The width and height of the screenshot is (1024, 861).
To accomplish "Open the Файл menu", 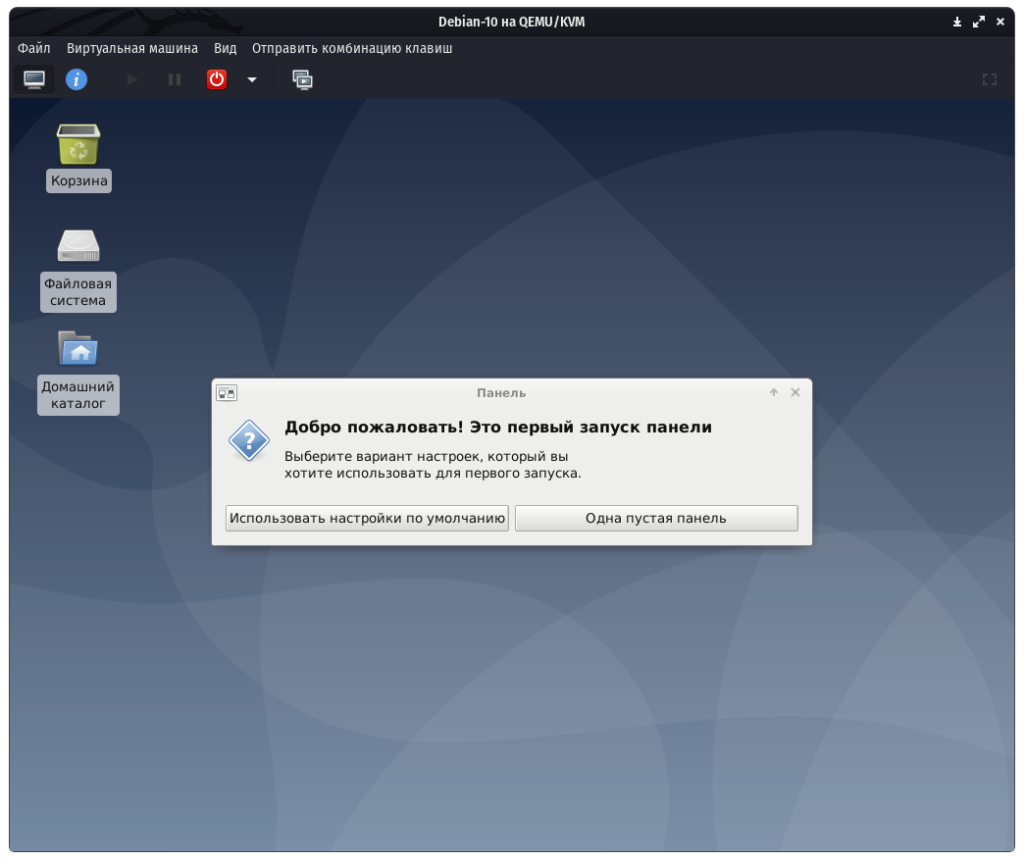I will 34,48.
